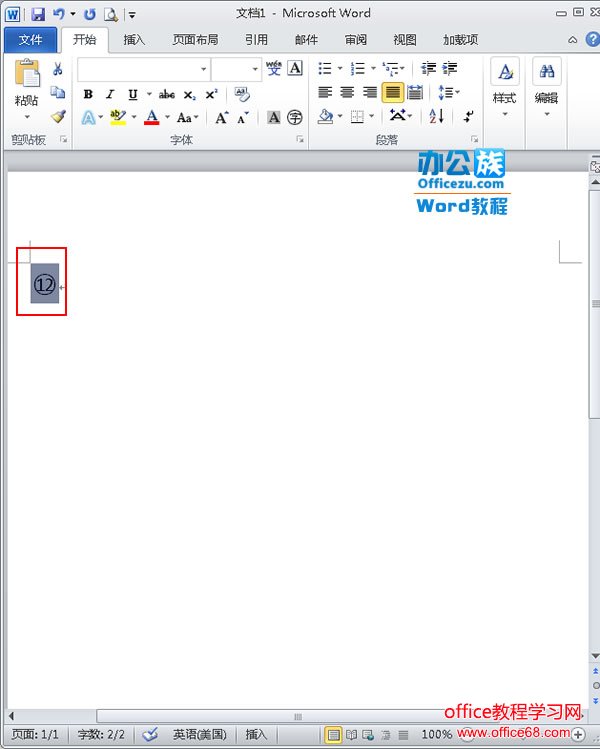
Task: Click the Redo/Repeat icon
Action: click(90, 14)
